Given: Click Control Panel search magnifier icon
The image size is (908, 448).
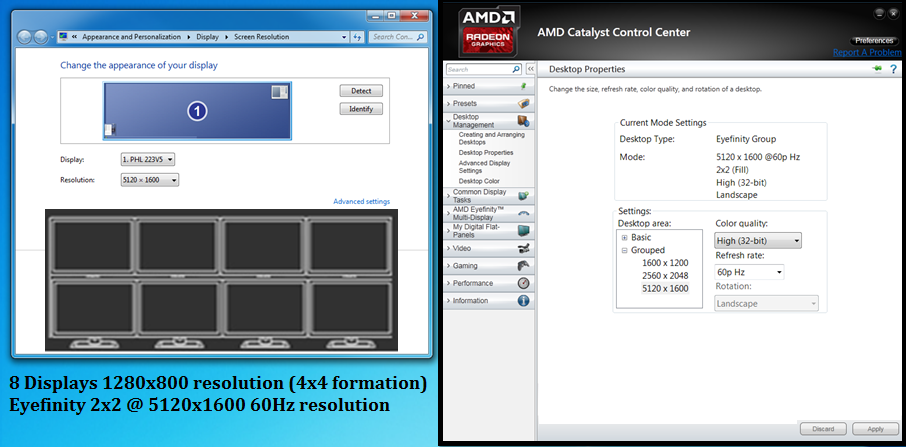Looking at the screenshot, I should (x=420, y=37).
